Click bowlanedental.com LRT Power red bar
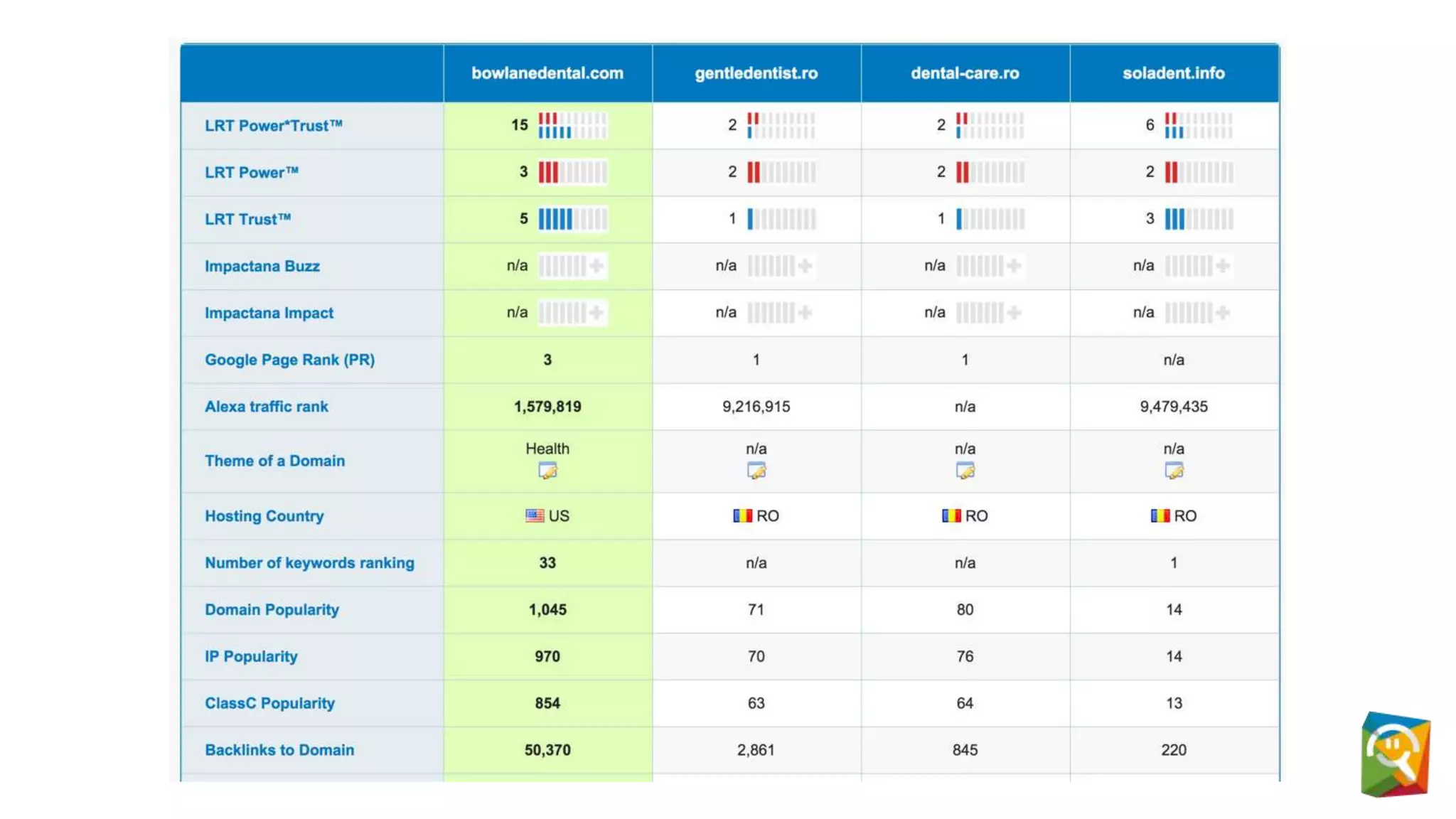 coord(548,172)
